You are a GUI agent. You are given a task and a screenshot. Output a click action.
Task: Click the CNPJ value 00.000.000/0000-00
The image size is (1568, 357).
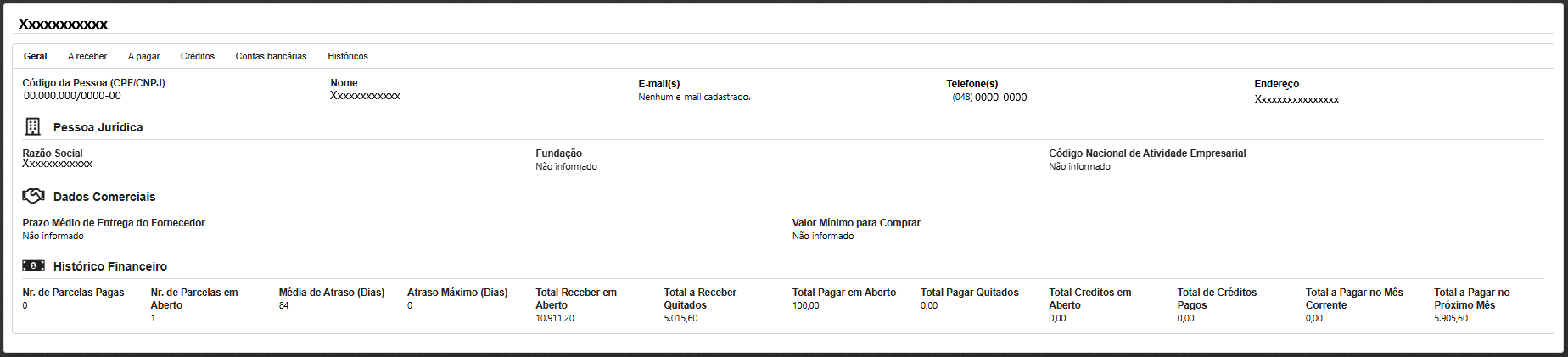pyautogui.click(x=72, y=96)
